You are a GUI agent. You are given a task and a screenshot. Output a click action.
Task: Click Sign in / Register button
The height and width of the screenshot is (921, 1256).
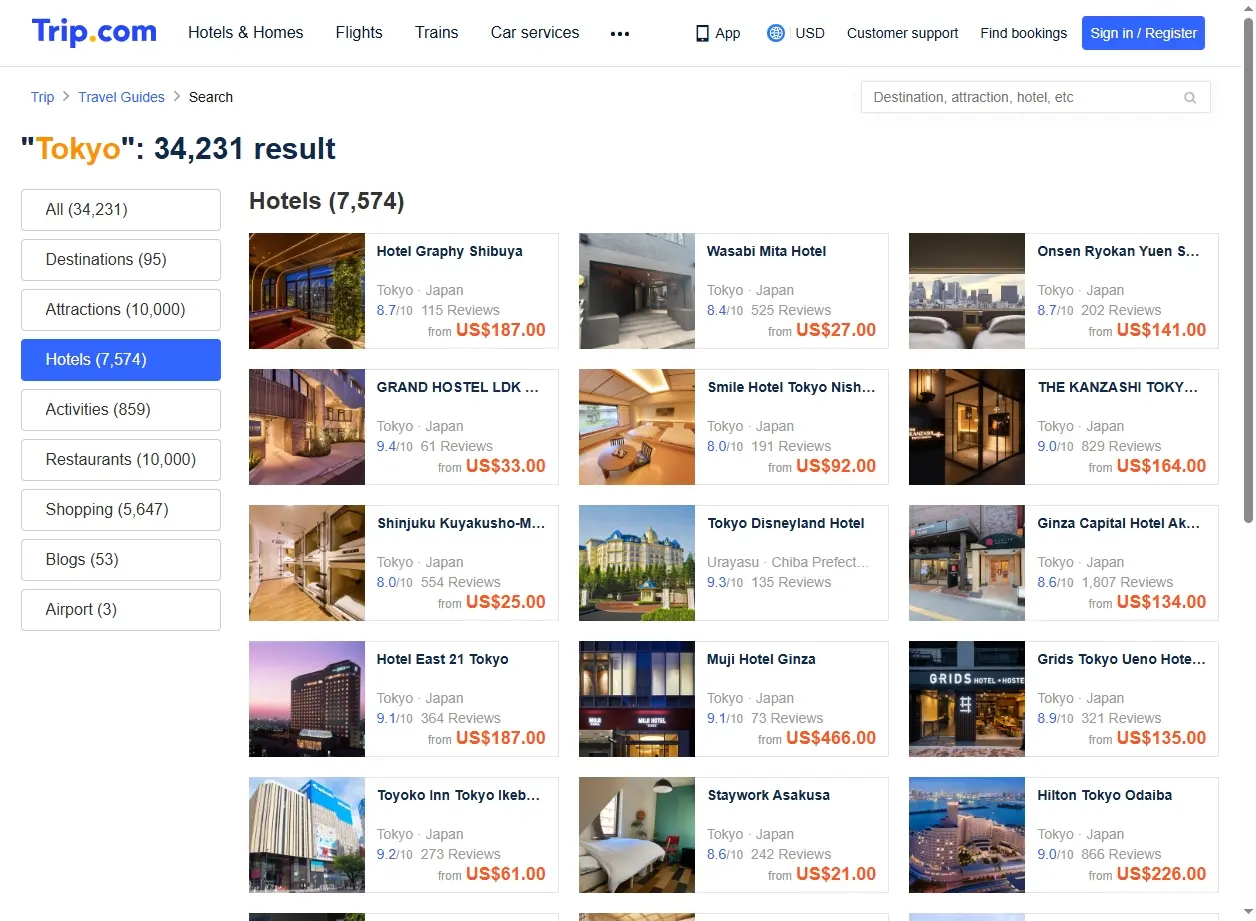point(1143,33)
